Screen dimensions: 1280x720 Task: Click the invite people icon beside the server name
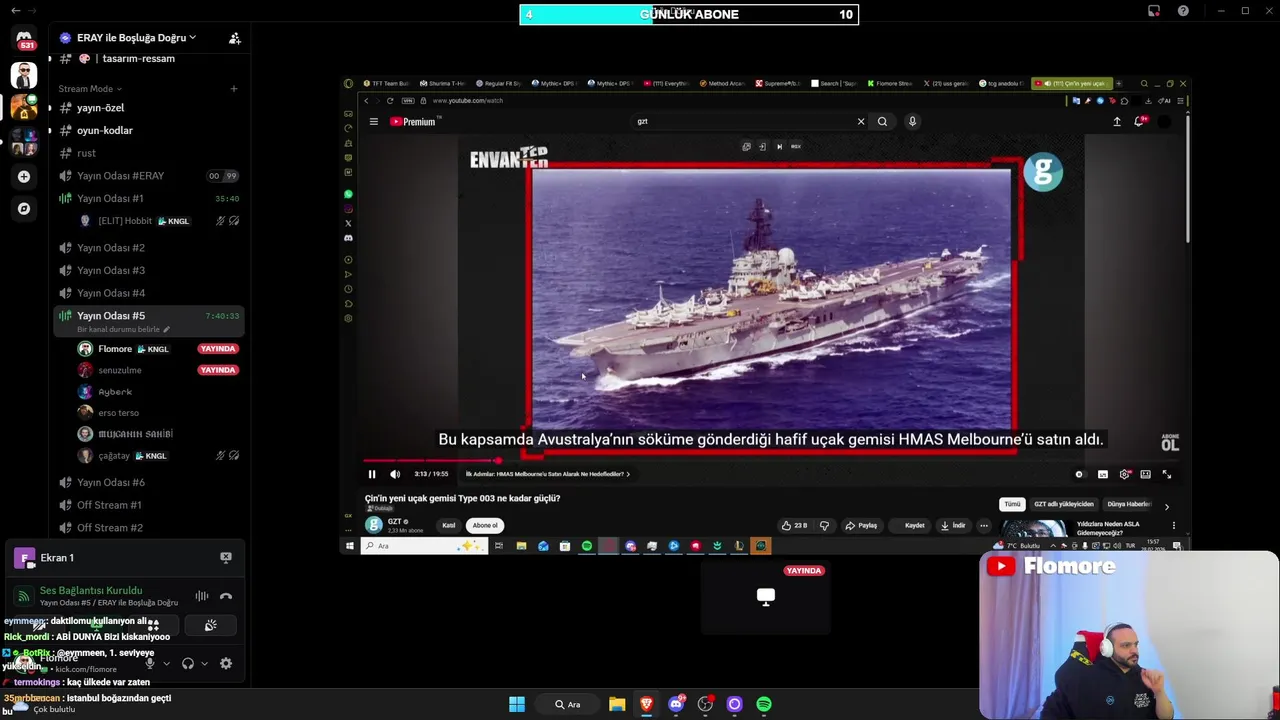(x=234, y=38)
